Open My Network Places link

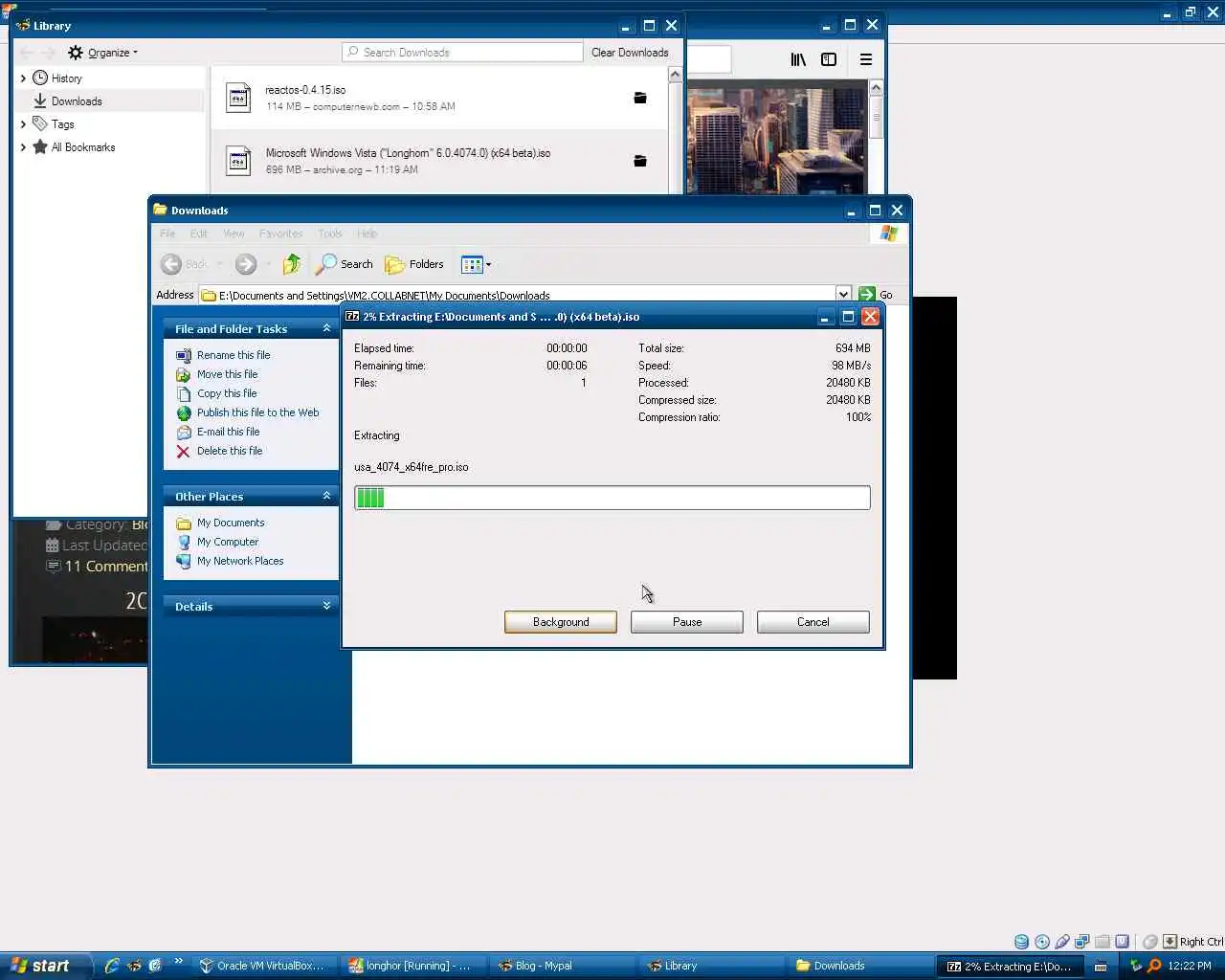240,561
